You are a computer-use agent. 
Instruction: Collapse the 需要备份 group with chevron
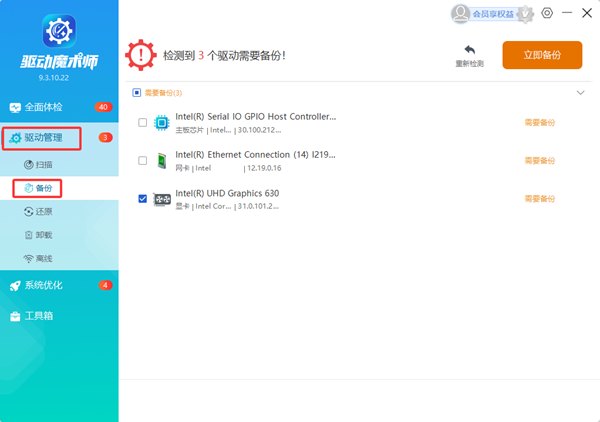point(580,93)
